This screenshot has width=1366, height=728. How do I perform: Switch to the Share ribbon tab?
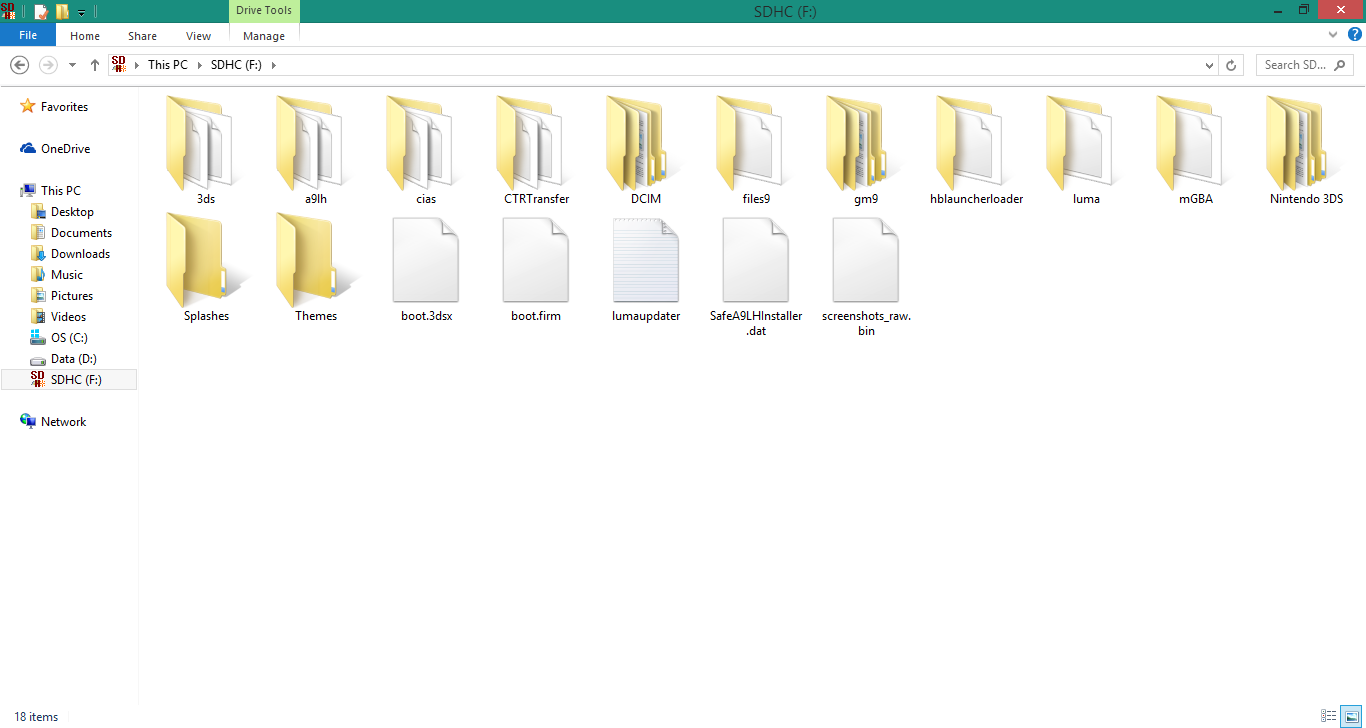pos(142,36)
